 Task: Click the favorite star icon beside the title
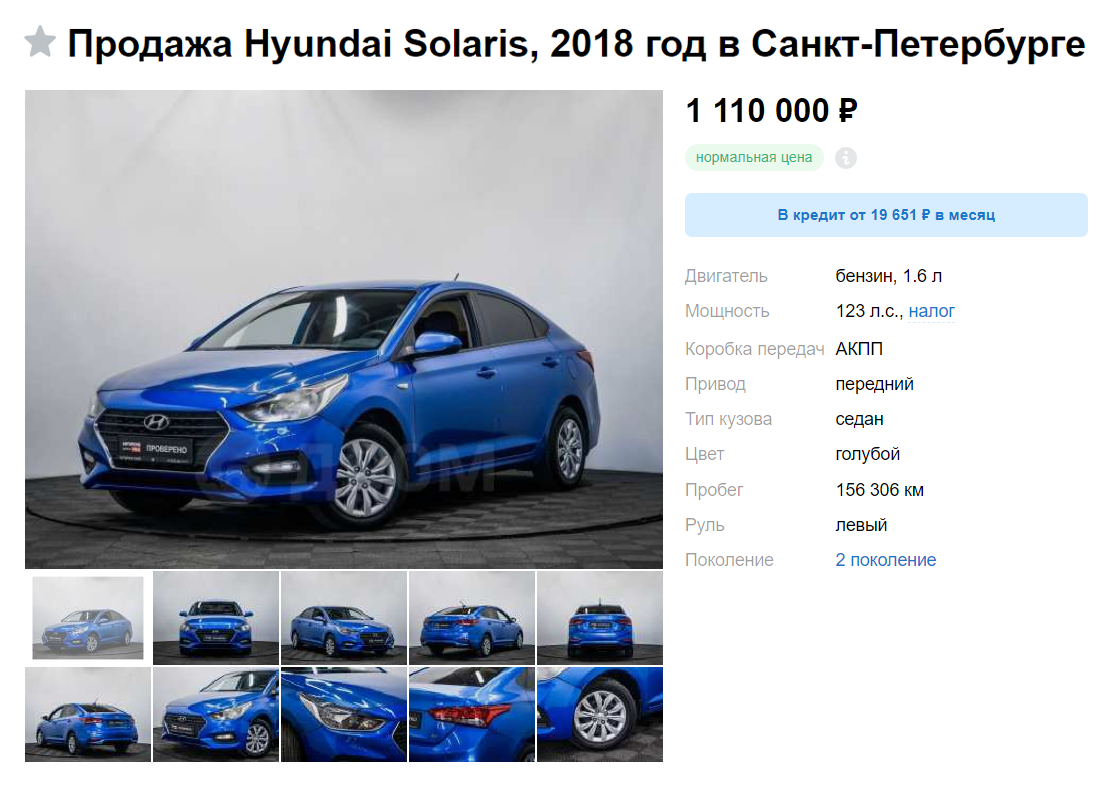[x=40, y=42]
